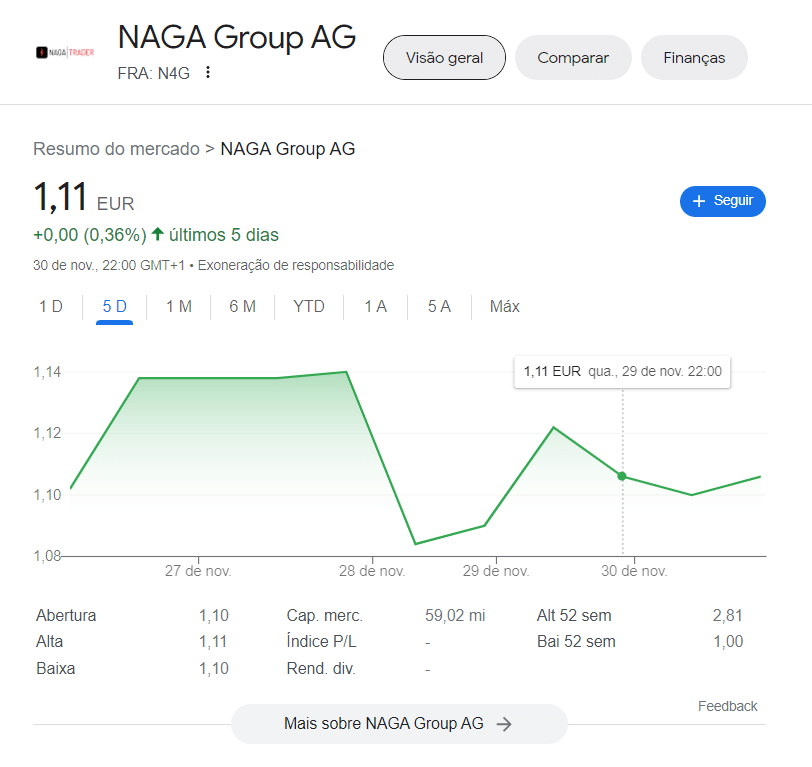Click the NAGA Group AG title heading
812x767 pixels.
[x=237, y=37]
